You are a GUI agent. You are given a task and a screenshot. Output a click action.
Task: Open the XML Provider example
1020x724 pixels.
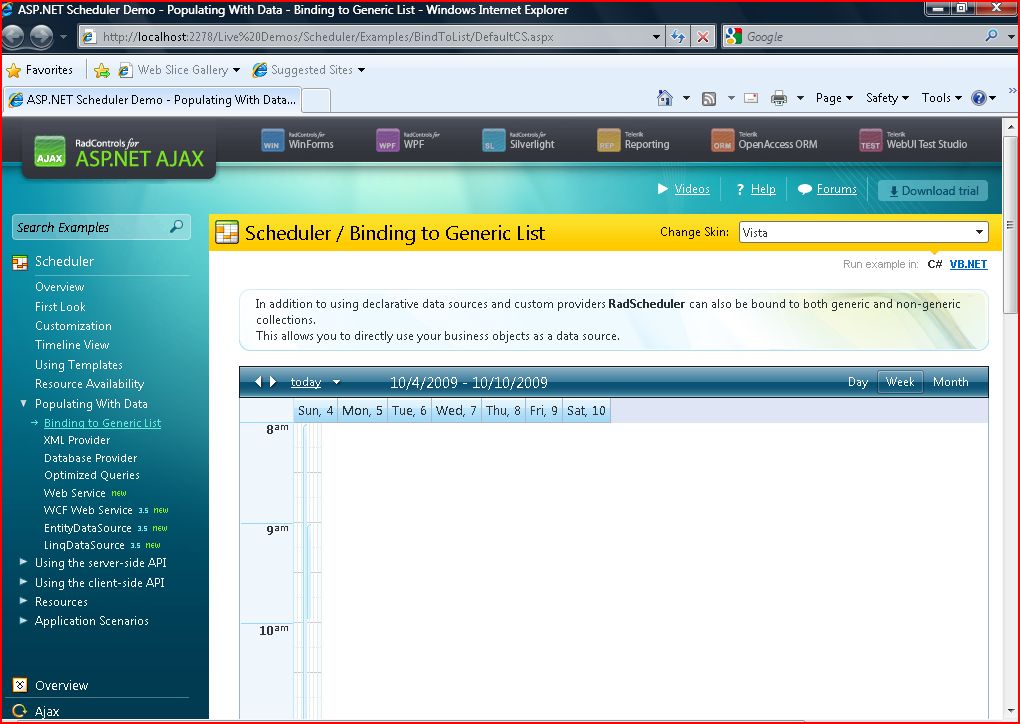(x=77, y=440)
